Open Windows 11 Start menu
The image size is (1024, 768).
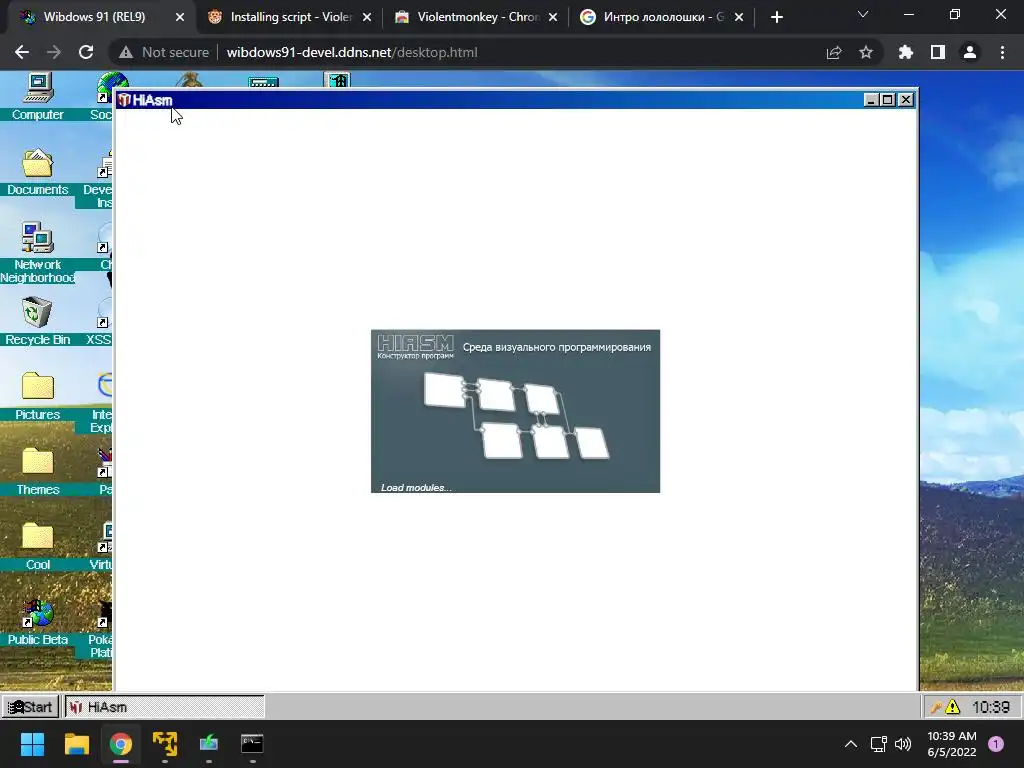[32, 744]
